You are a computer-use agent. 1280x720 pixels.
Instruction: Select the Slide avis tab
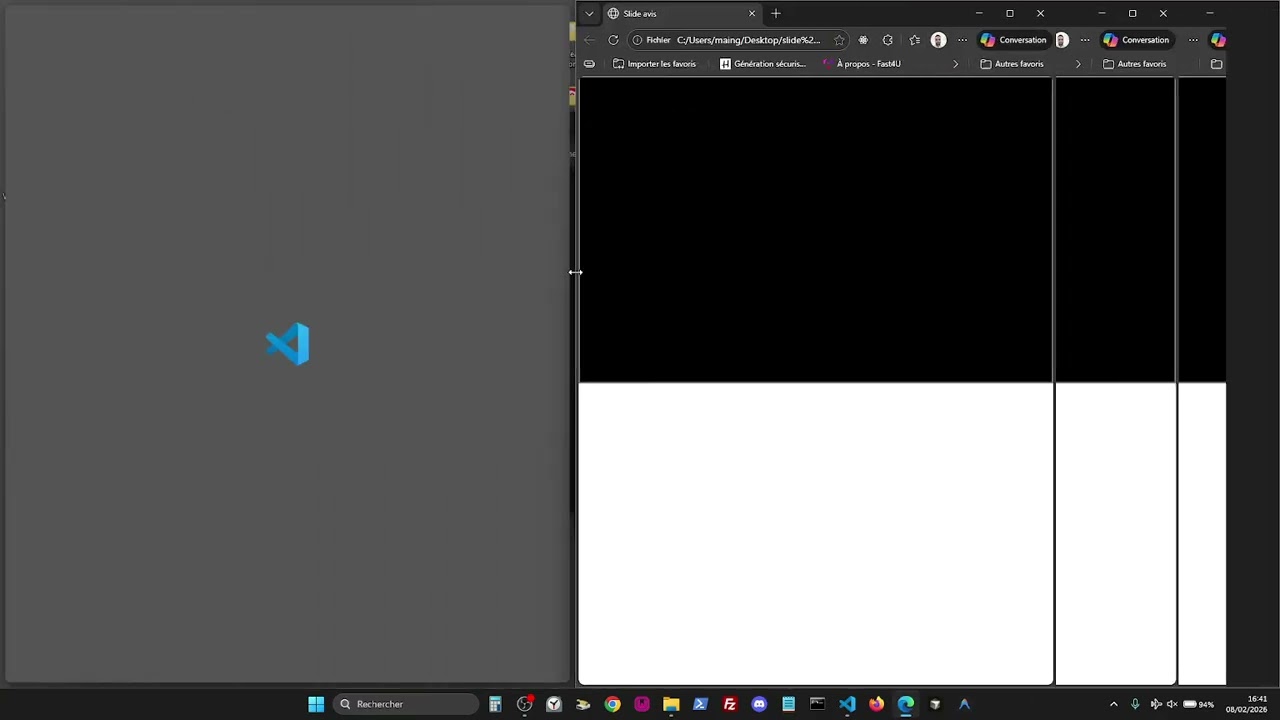coord(683,14)
